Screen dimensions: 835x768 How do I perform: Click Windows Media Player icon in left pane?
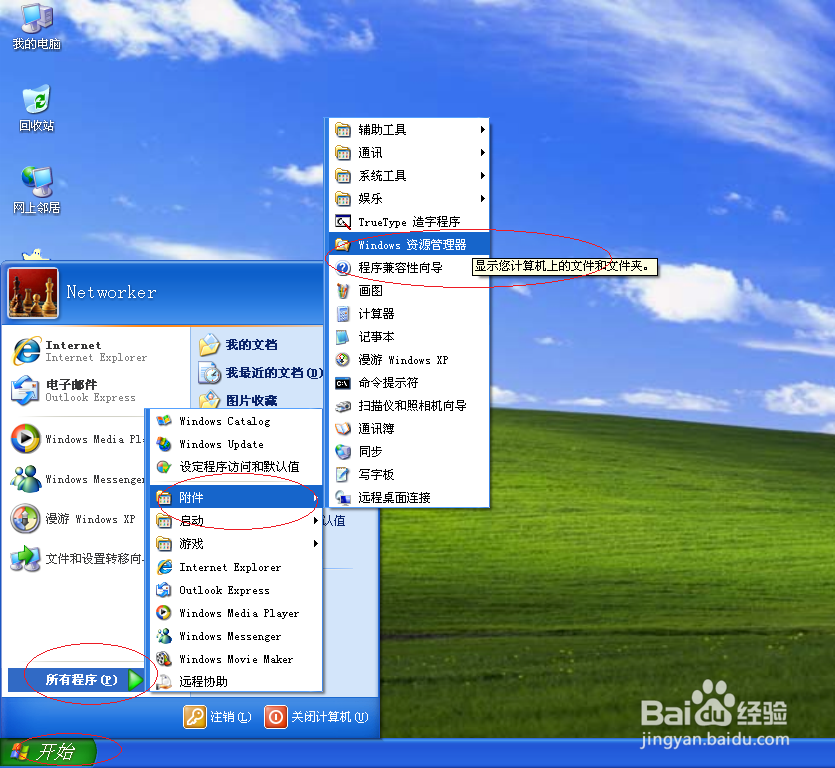tap(24, 439)
